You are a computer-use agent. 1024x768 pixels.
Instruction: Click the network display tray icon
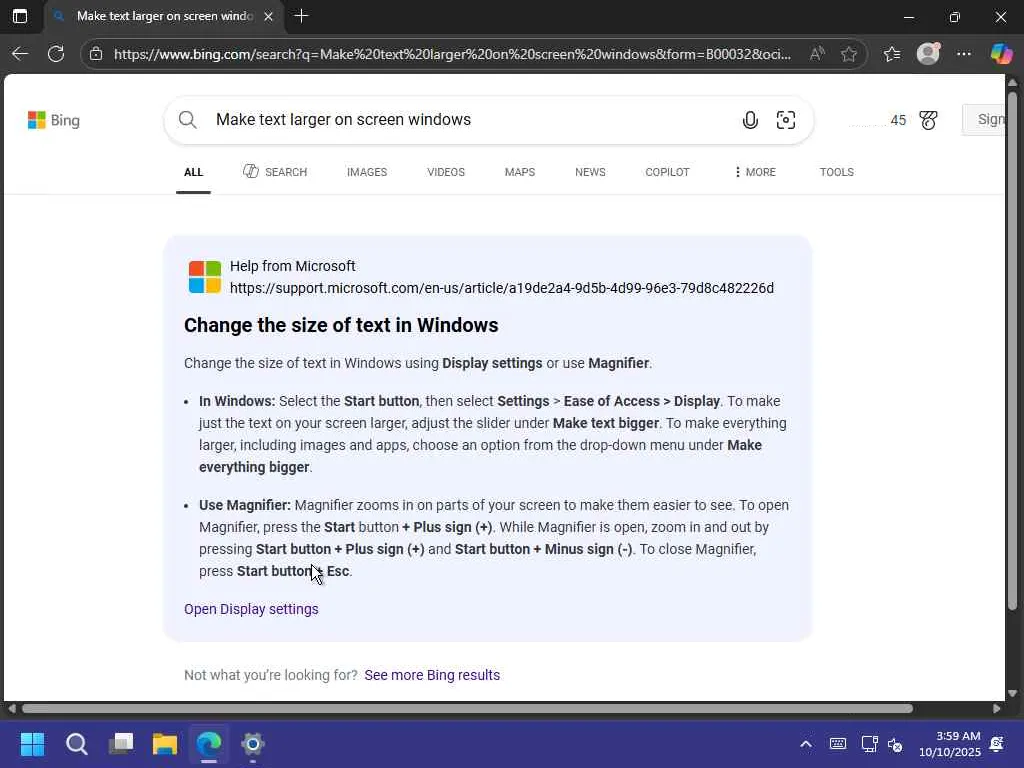(x=869, y=744)
